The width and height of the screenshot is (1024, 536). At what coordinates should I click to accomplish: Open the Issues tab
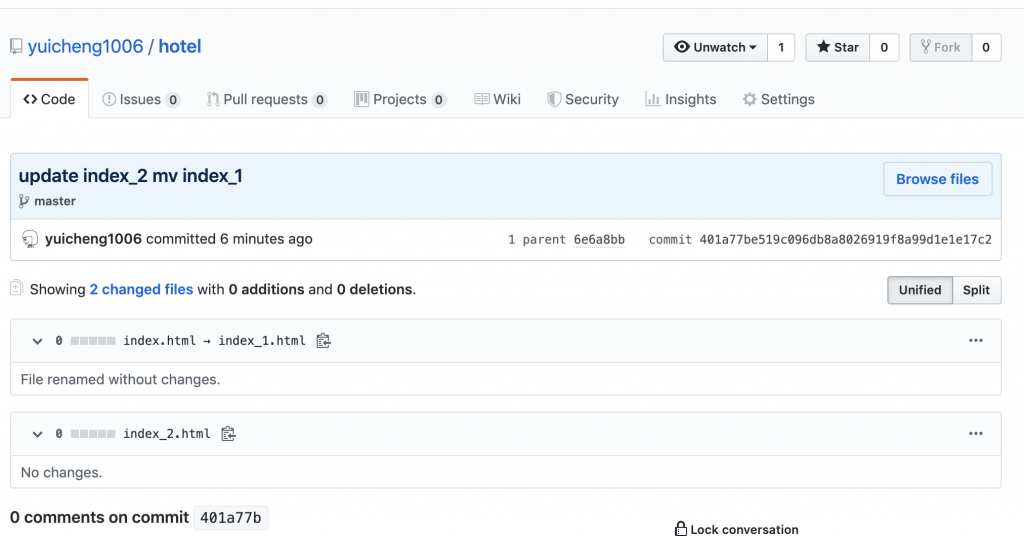pos(140,99)
